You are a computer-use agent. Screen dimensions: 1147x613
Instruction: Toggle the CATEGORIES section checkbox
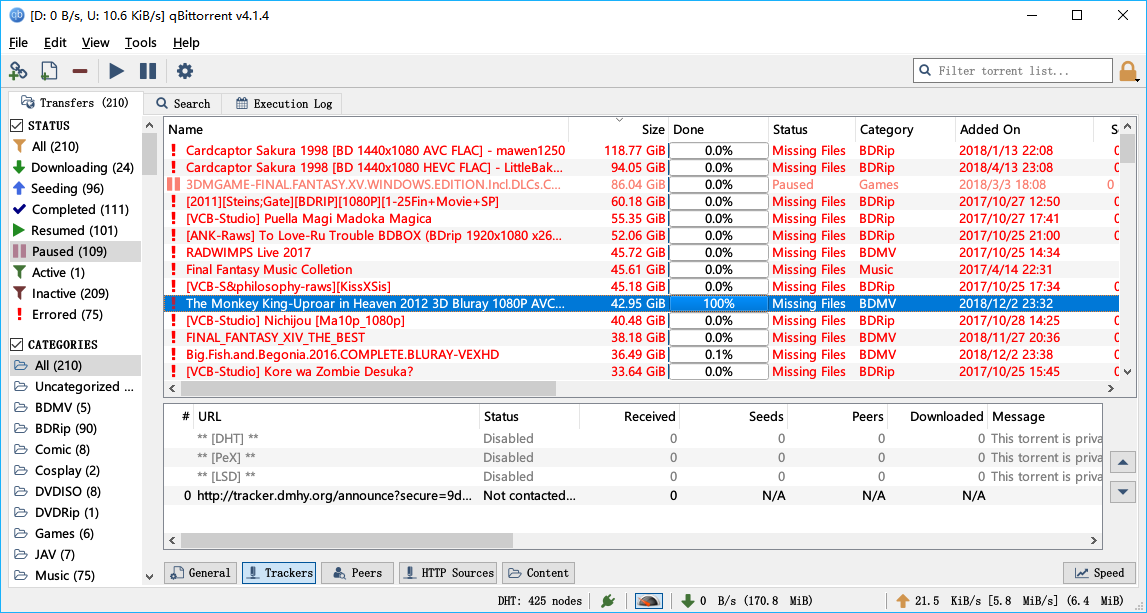pos(18,344)
